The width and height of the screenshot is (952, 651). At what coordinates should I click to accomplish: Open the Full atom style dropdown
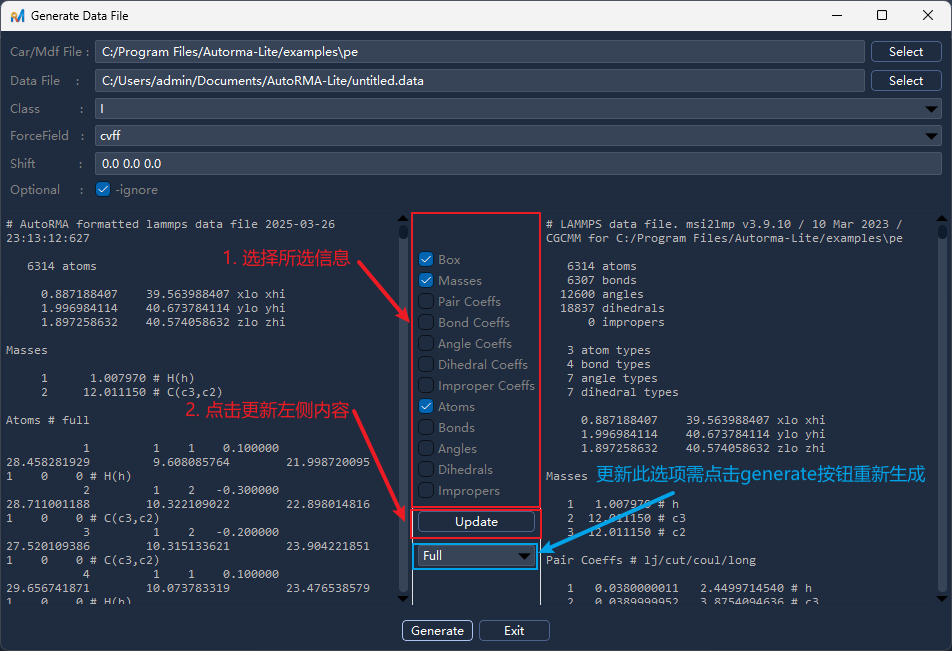pos(476,556)
